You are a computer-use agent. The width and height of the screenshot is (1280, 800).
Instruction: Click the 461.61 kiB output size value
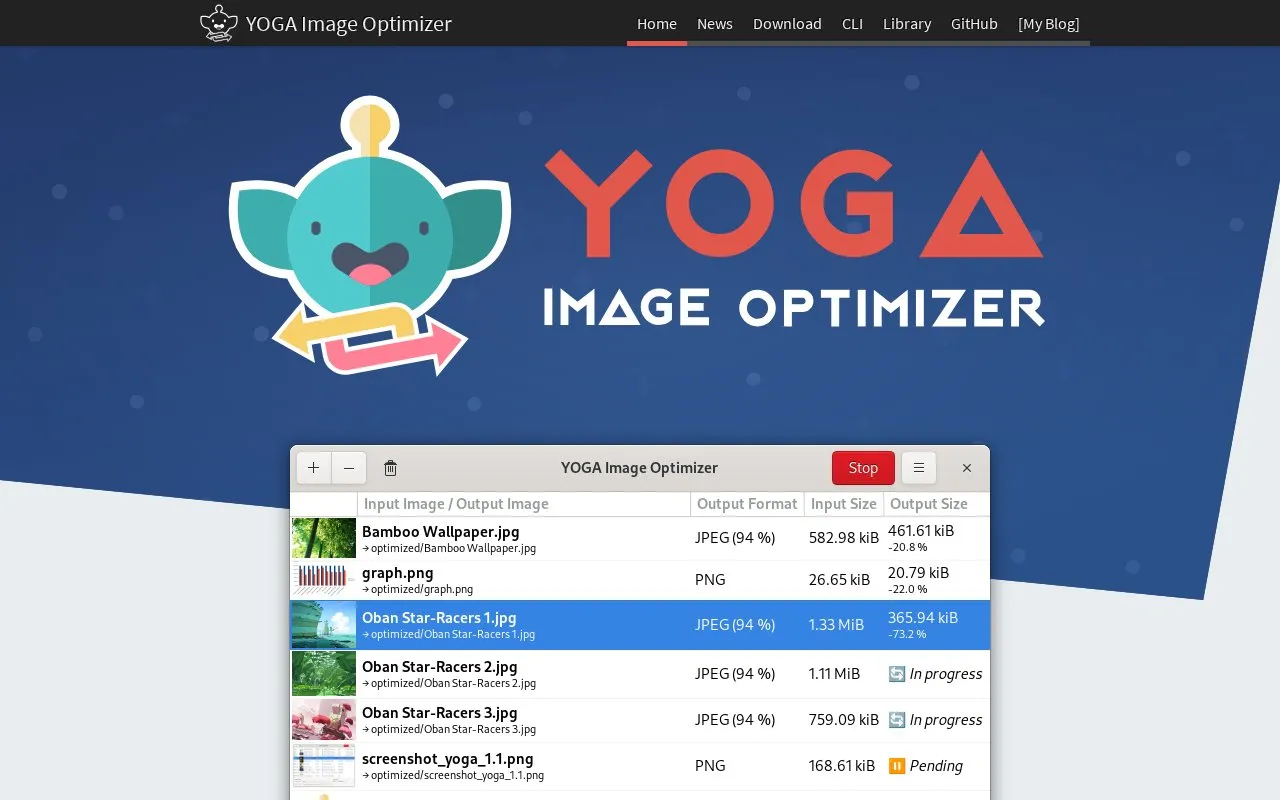click(x=921, y=531)
